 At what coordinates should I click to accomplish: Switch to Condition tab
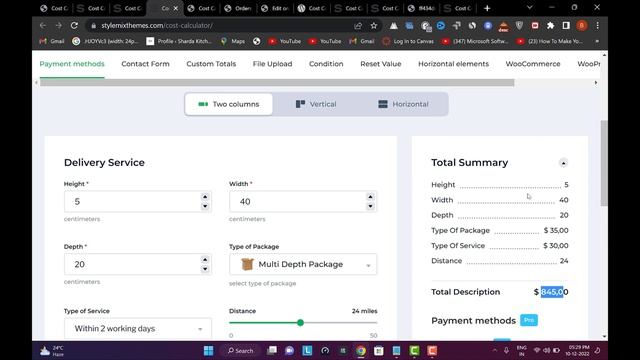click(x=326, y=64)
